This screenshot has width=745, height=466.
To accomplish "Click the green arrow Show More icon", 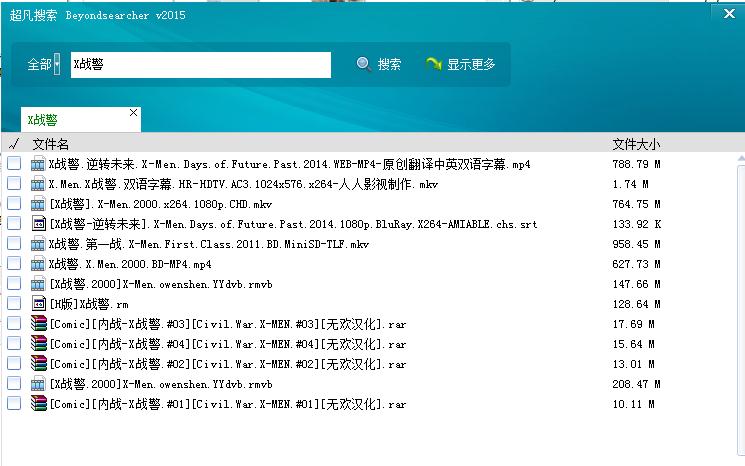I will pos(433,64).
